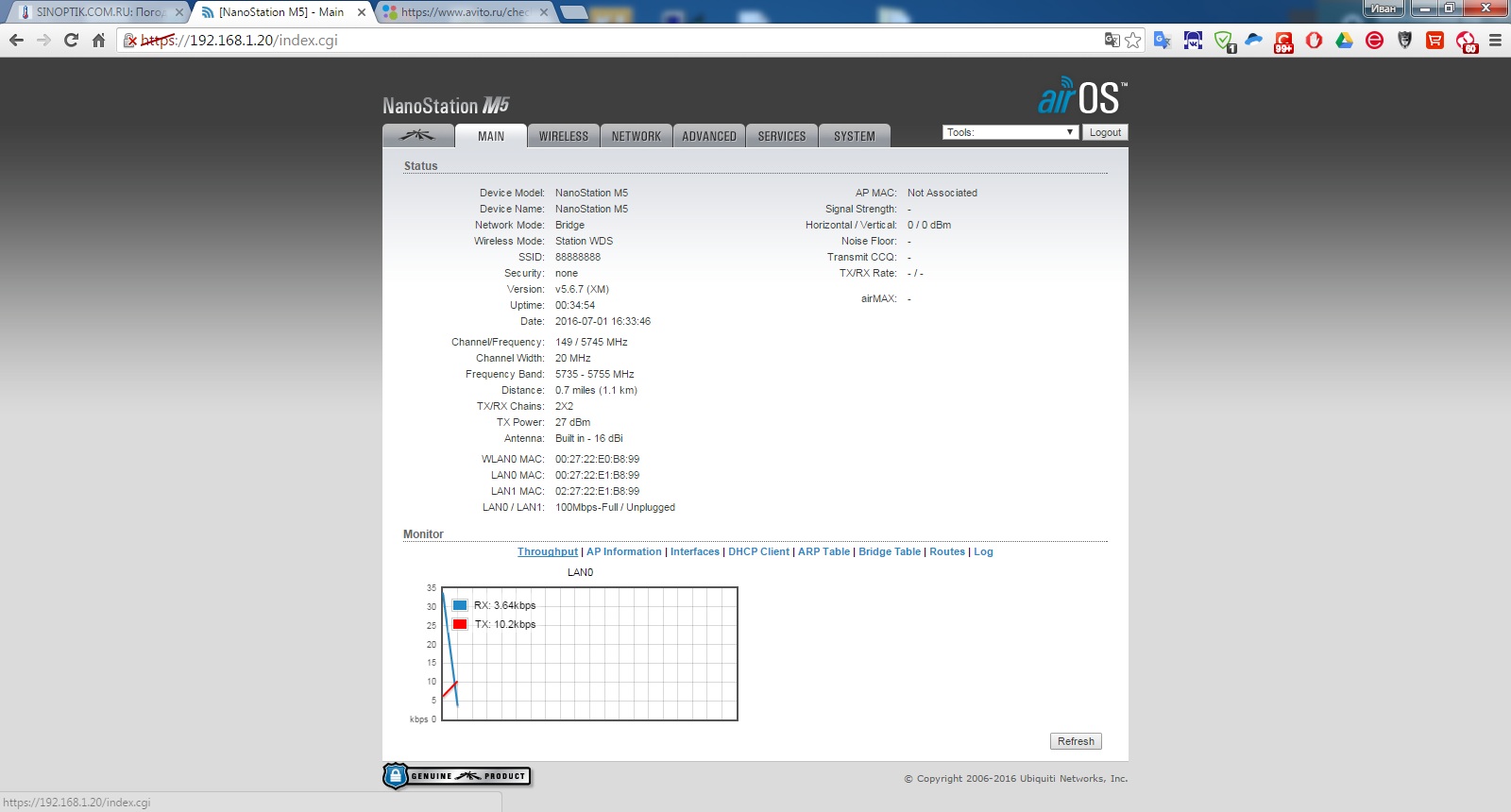Close the SINOPTIK browser tab

179,12
